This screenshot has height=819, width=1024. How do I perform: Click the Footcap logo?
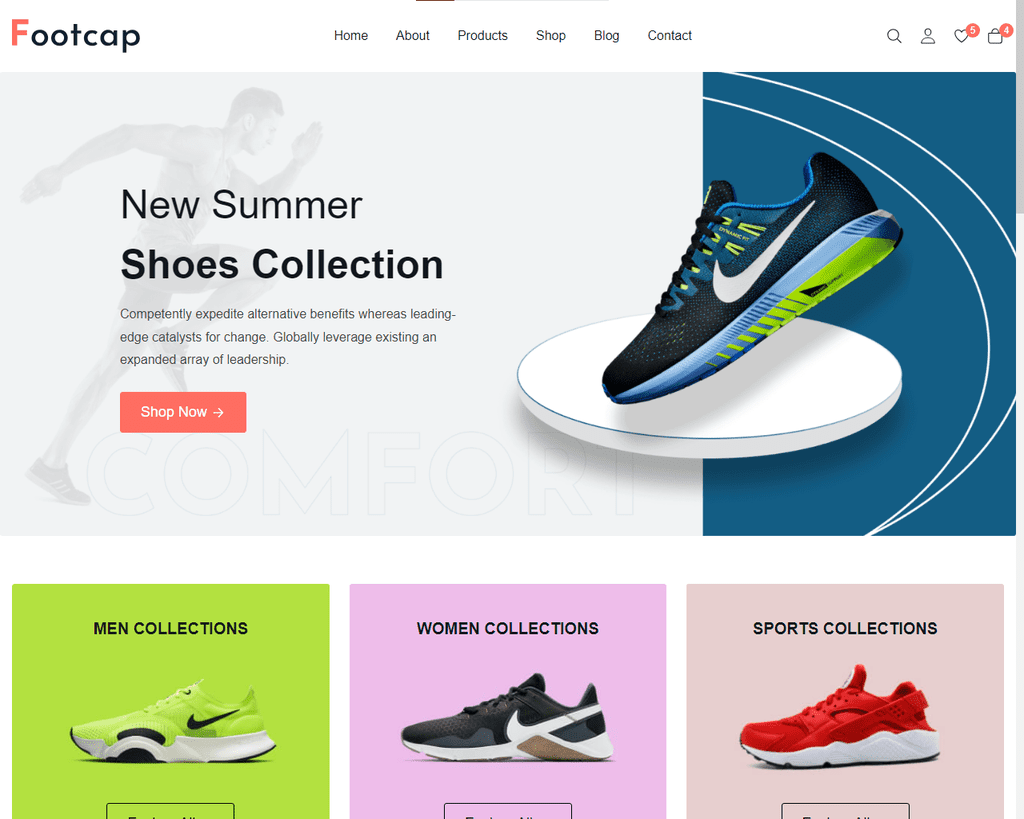(x=76, y=35)
